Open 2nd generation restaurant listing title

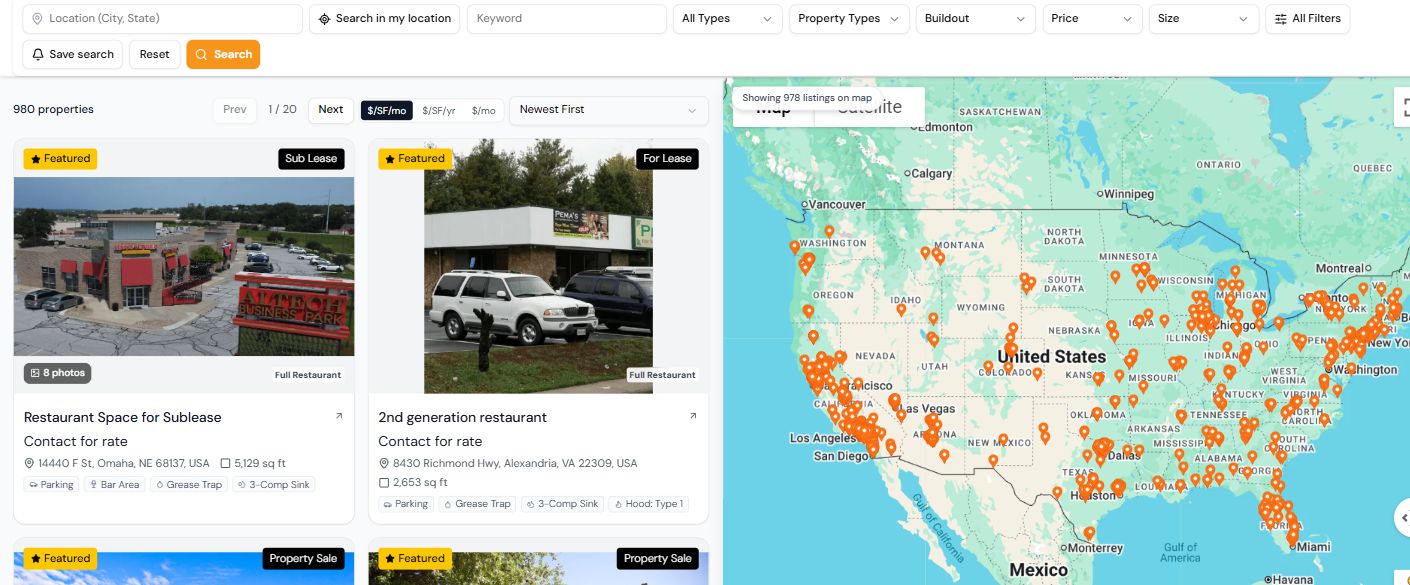pyautogui.click(x=462, y=417)
